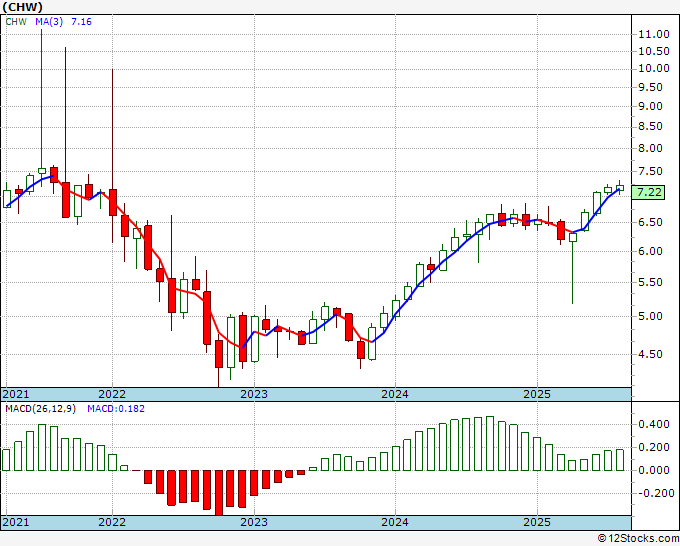Select the 9.00 price axis label
The height and width of the screenshot is (546, 680).
tap(651, 106)
